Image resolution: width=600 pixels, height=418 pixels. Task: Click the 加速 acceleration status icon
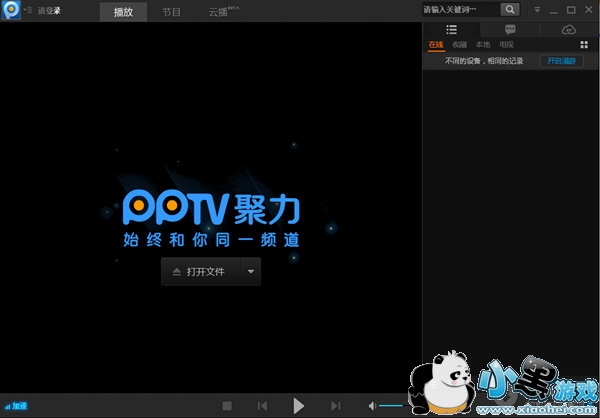[x=16, y=406]
